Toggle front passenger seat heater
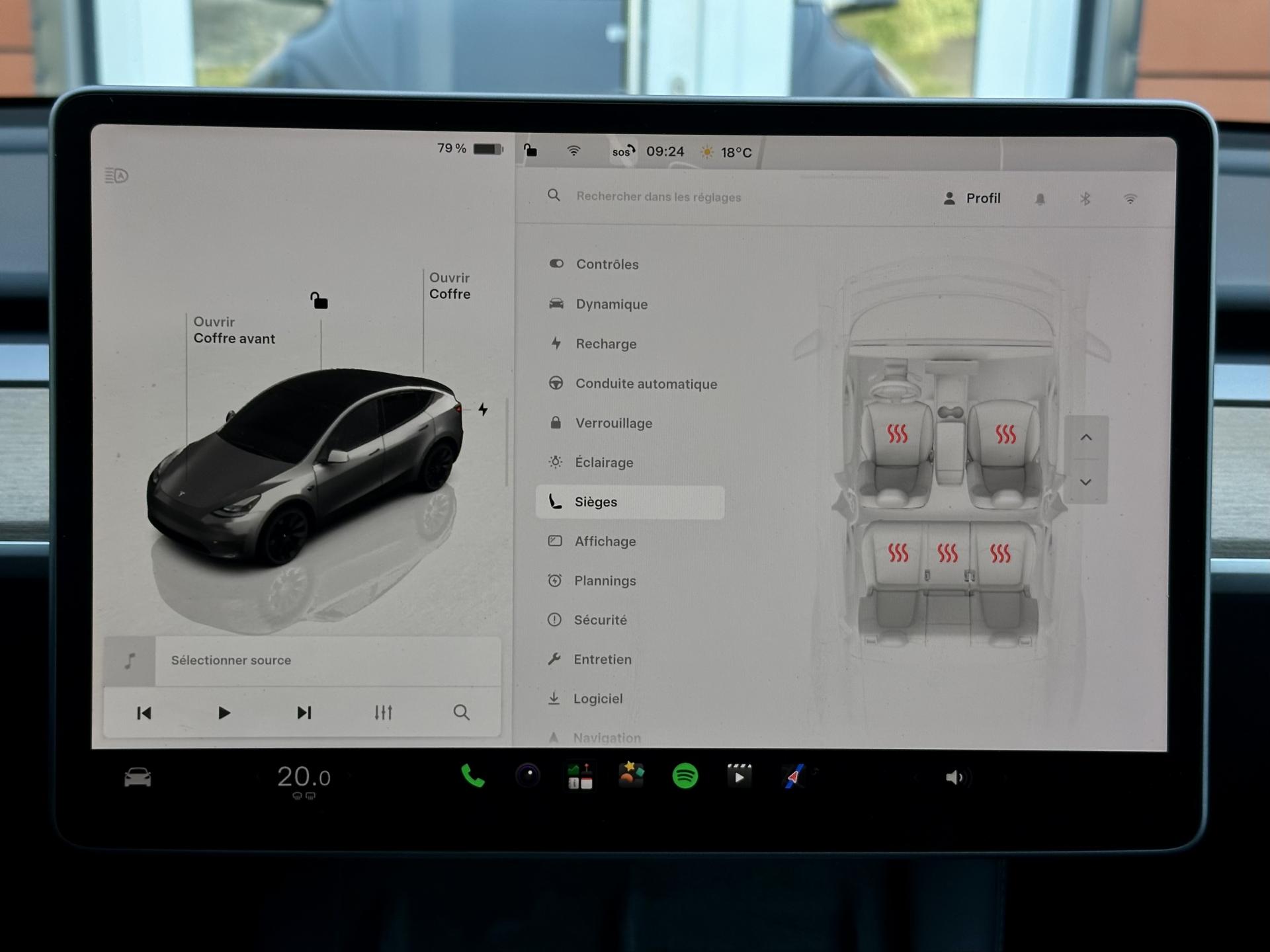 tap(1005, 434)
